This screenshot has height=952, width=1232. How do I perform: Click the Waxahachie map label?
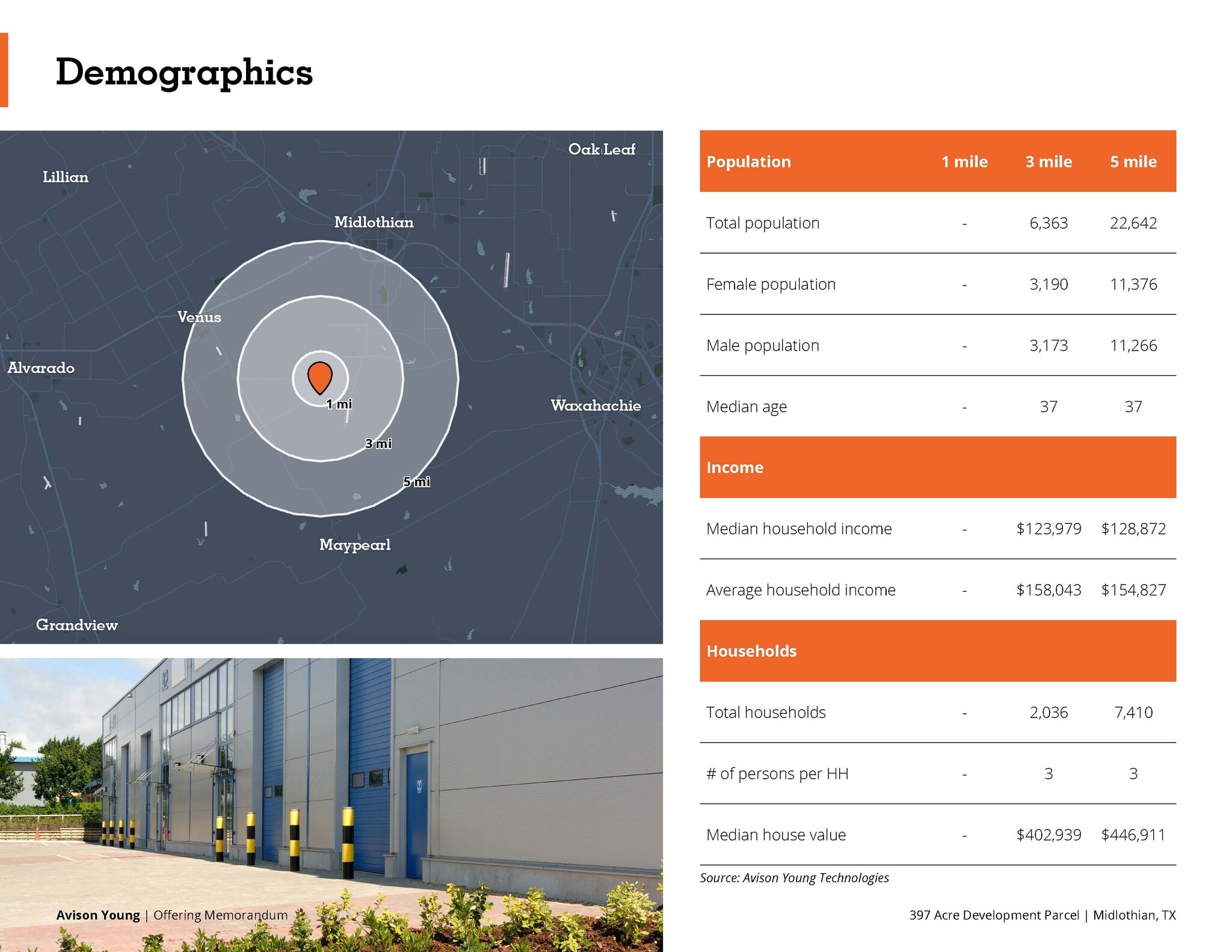tap(596, 405)
